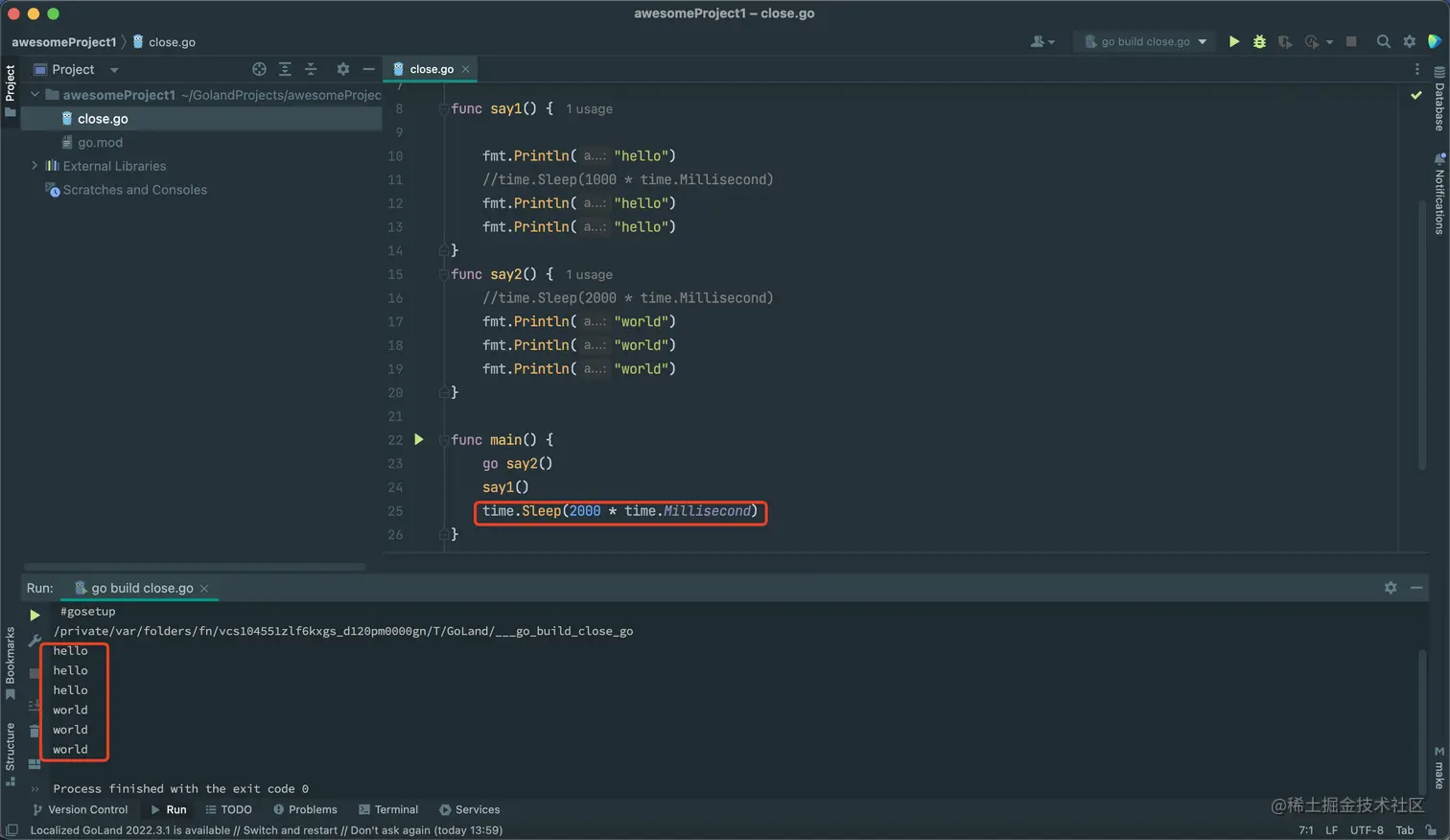Run with coverage from the toolbar
The width and height of the screenshot is (1450, 840).
pyautogui.click(x=1285, y=41)
